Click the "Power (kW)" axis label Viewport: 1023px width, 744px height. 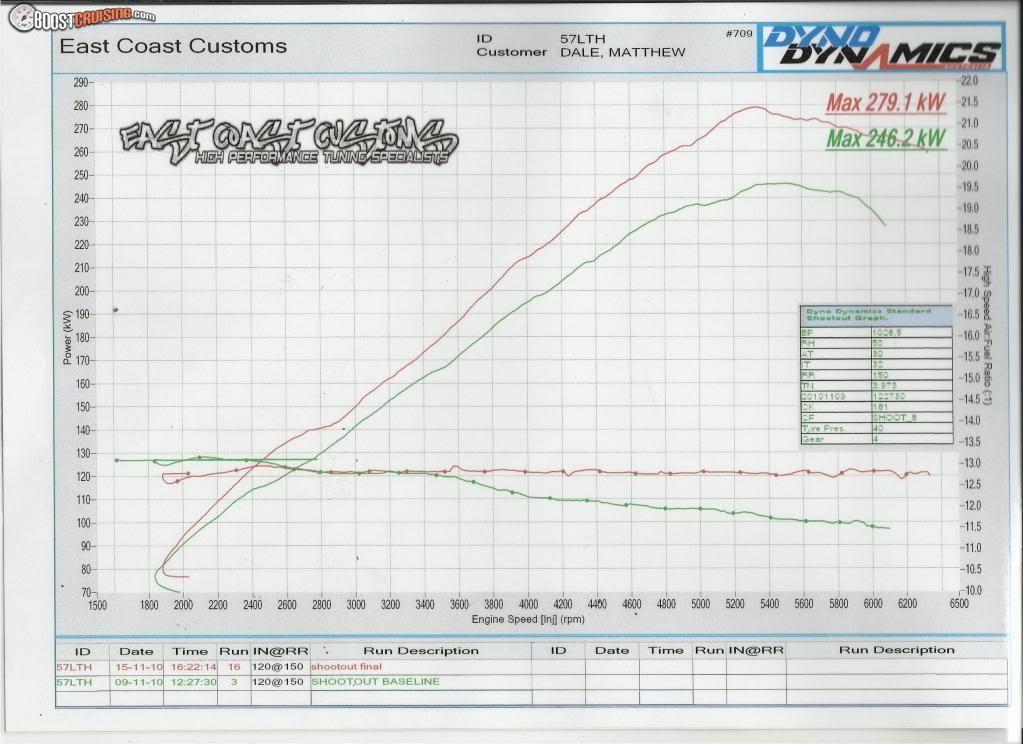68,337
